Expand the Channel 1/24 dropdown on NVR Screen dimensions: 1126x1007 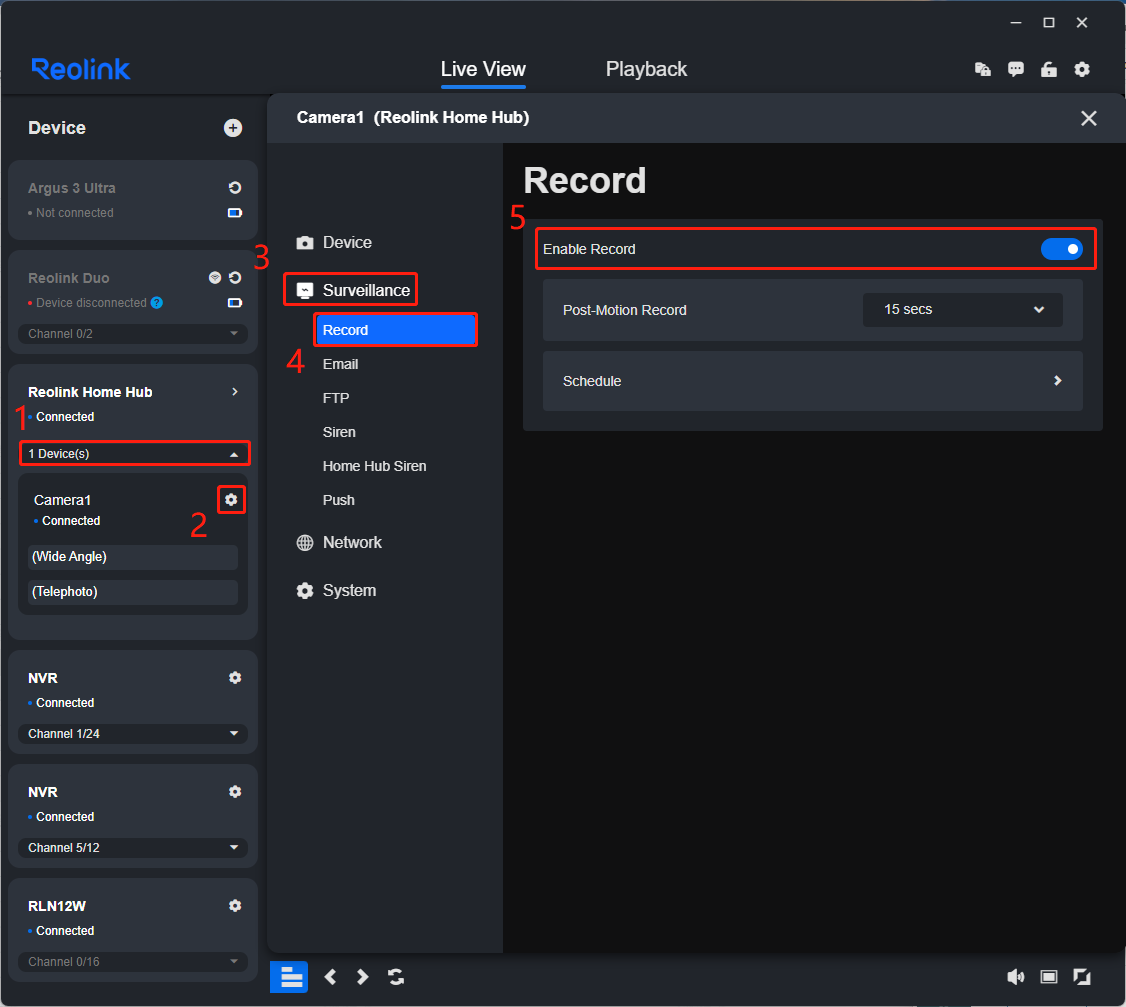tap(131, 733)
